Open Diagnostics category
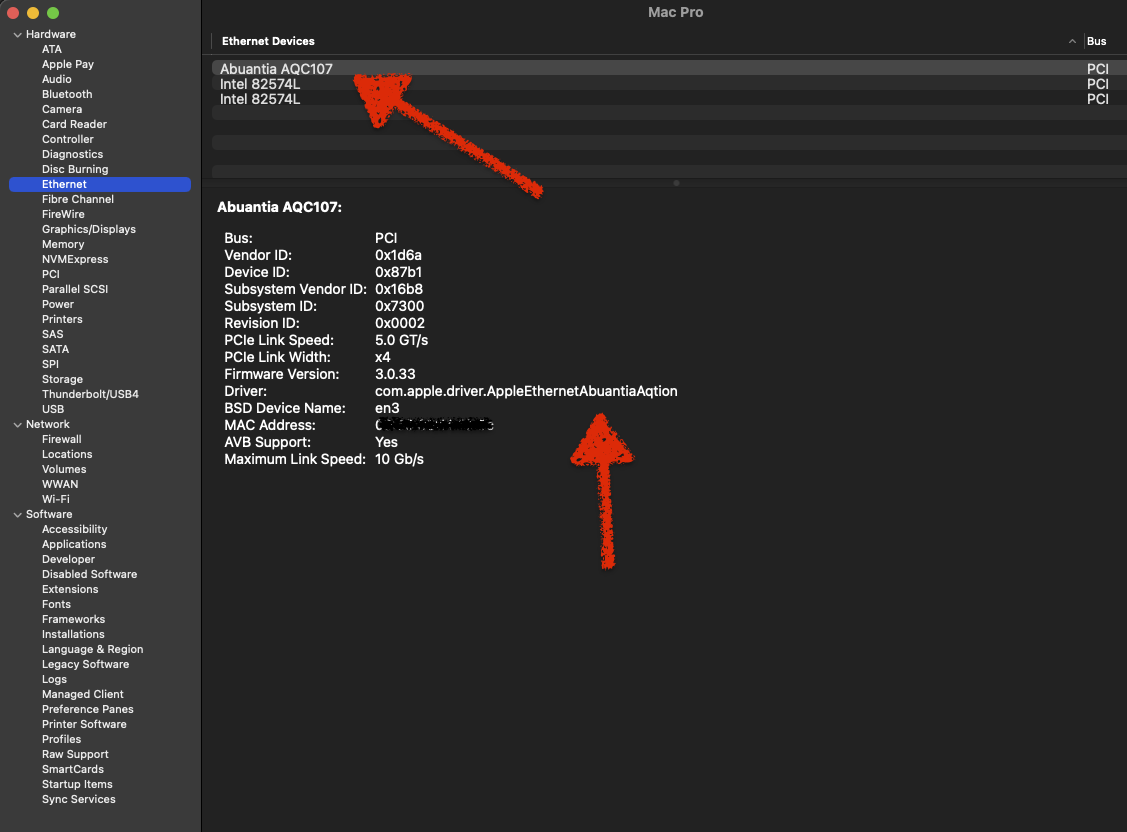The width and height of the screenshot is (1127, 832). pos(72,154)
